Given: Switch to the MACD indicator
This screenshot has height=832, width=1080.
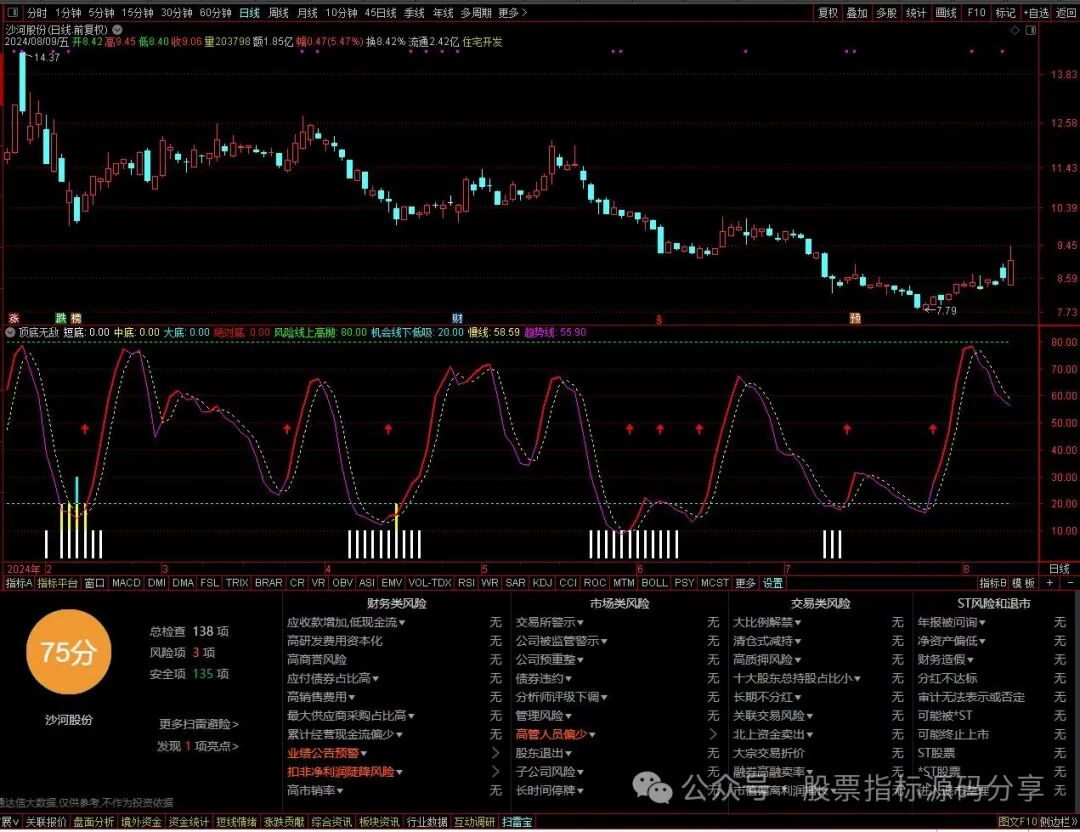Looking at the screenshot, I should pyautogui.click(x=126, y=583).
